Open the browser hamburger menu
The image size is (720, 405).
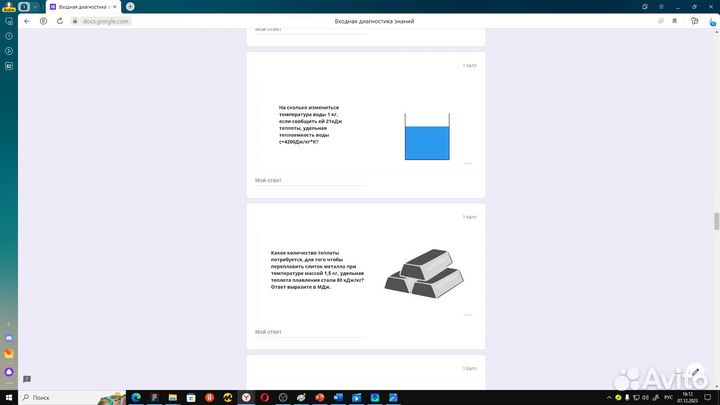pos(661,7)
